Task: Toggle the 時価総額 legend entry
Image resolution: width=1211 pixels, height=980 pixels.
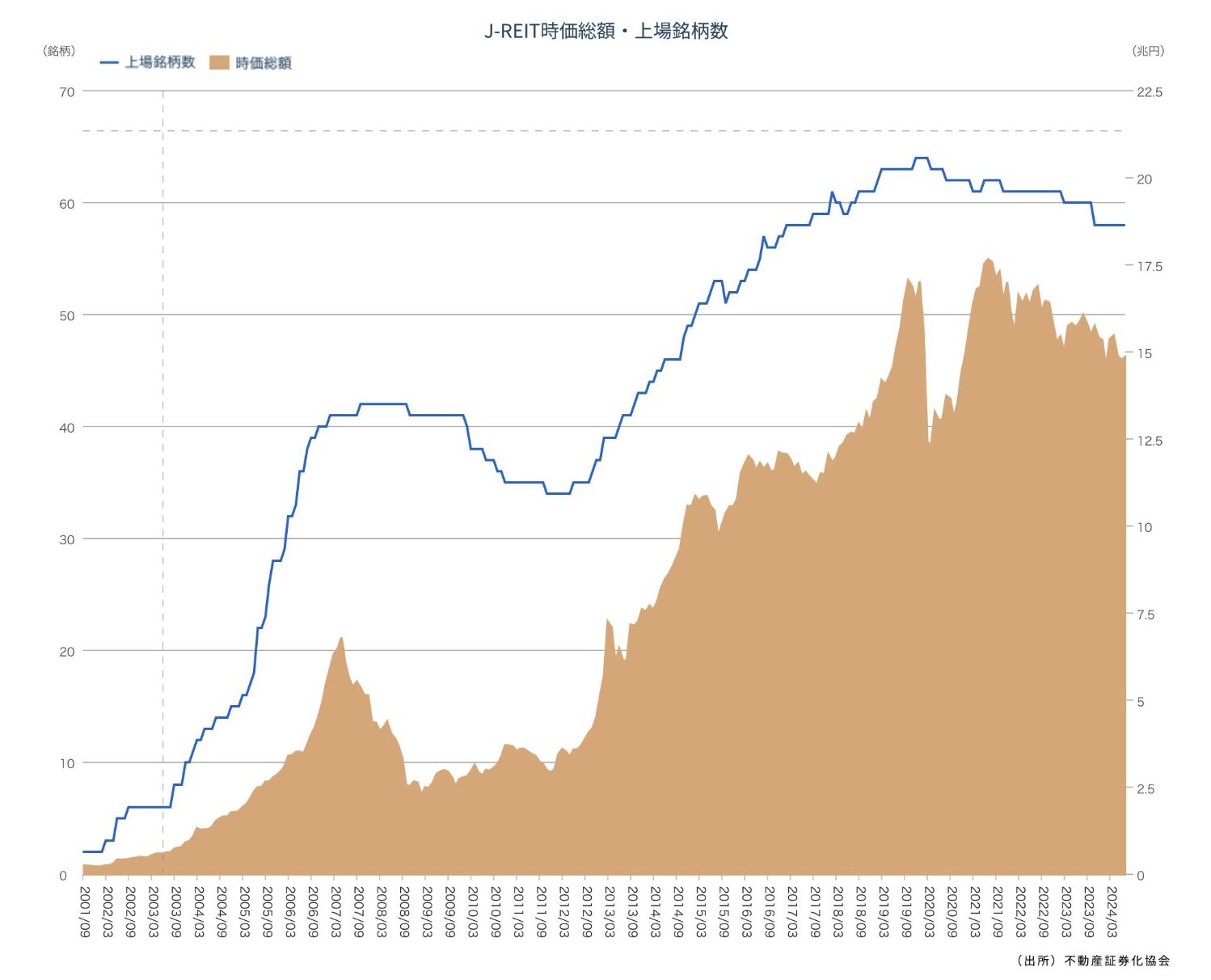Action: (250, 63)
